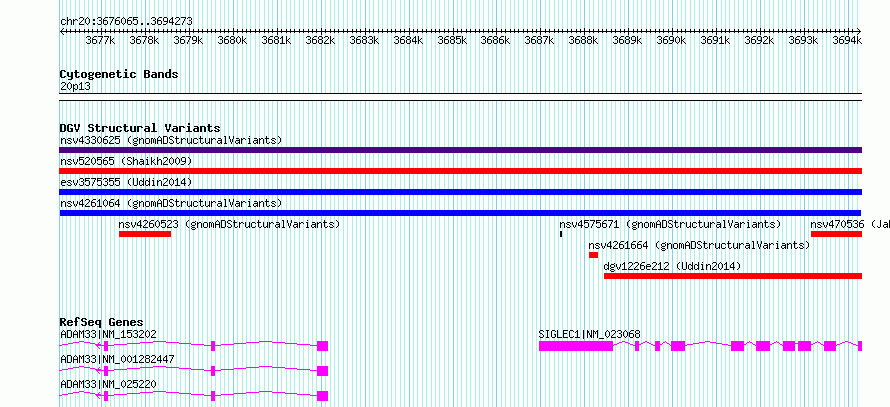Image resolution: width=890 pixels, height=407 pixels.
Task: Click the 3685k ruler tick label
Action: click(452, 41)
